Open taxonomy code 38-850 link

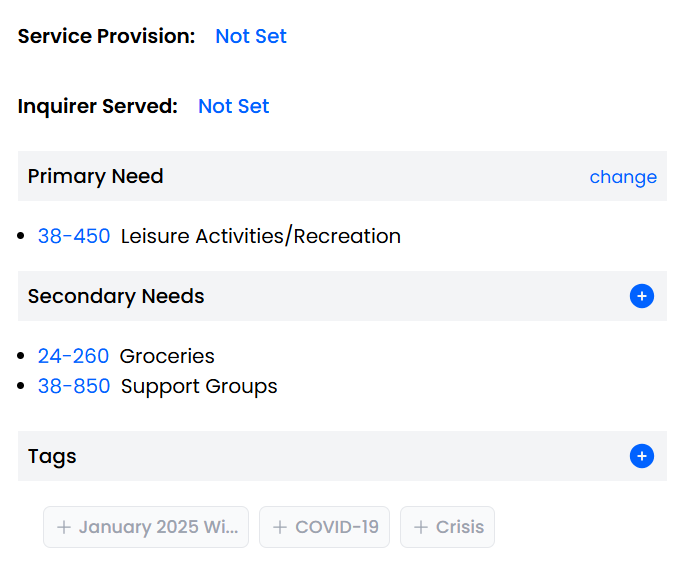[x=74, y=386]
